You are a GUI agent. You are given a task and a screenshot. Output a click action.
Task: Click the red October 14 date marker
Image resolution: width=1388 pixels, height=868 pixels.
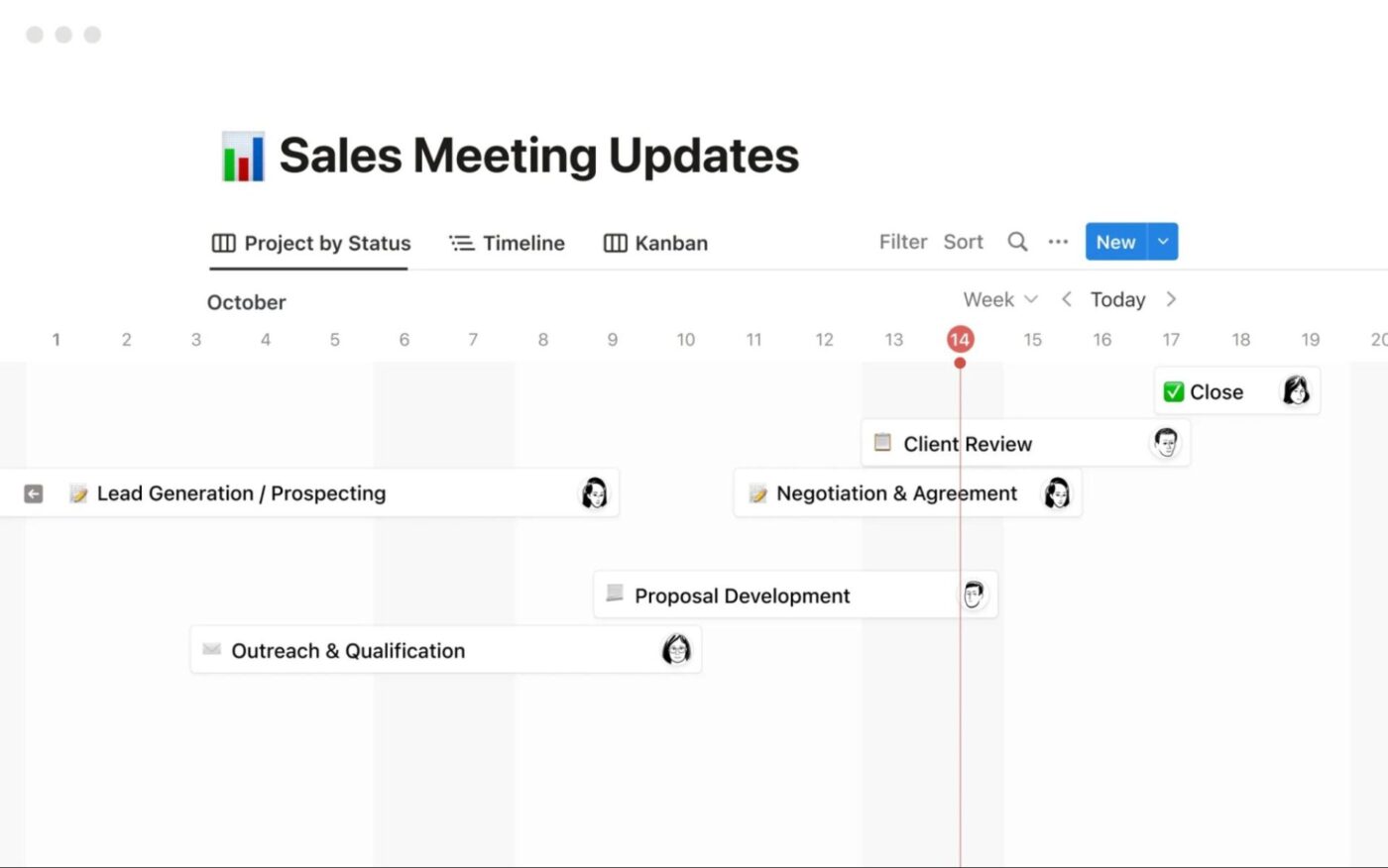[x=960, y=338]
